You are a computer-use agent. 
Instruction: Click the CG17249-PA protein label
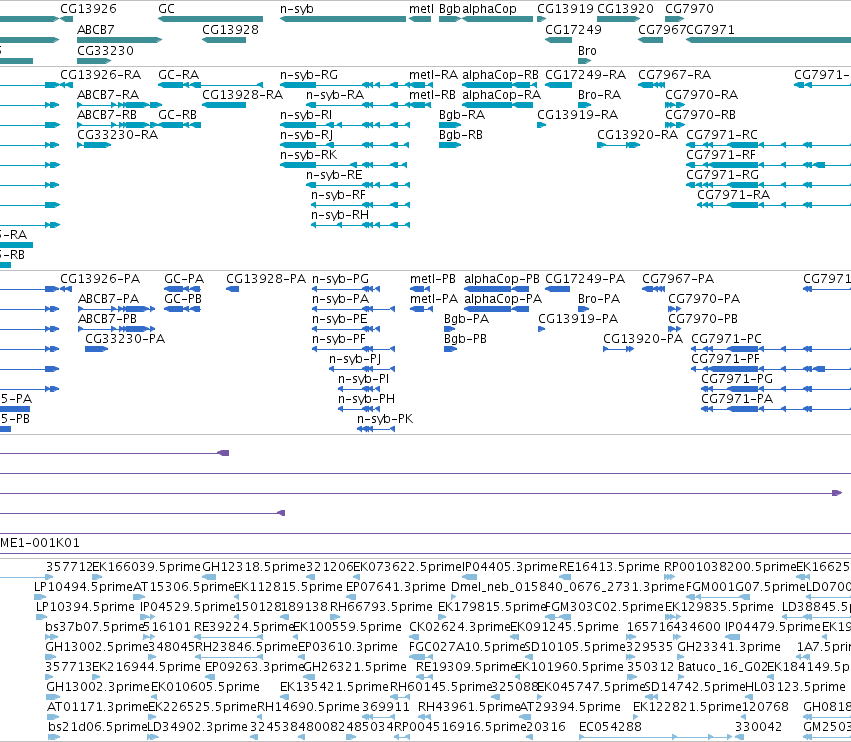click(x=585, y=278)
